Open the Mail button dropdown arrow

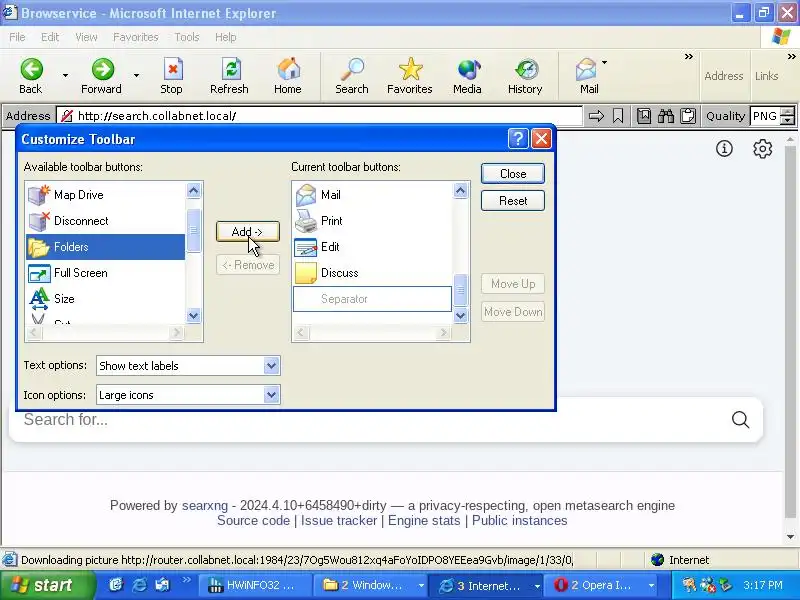(x=605, y=63)
